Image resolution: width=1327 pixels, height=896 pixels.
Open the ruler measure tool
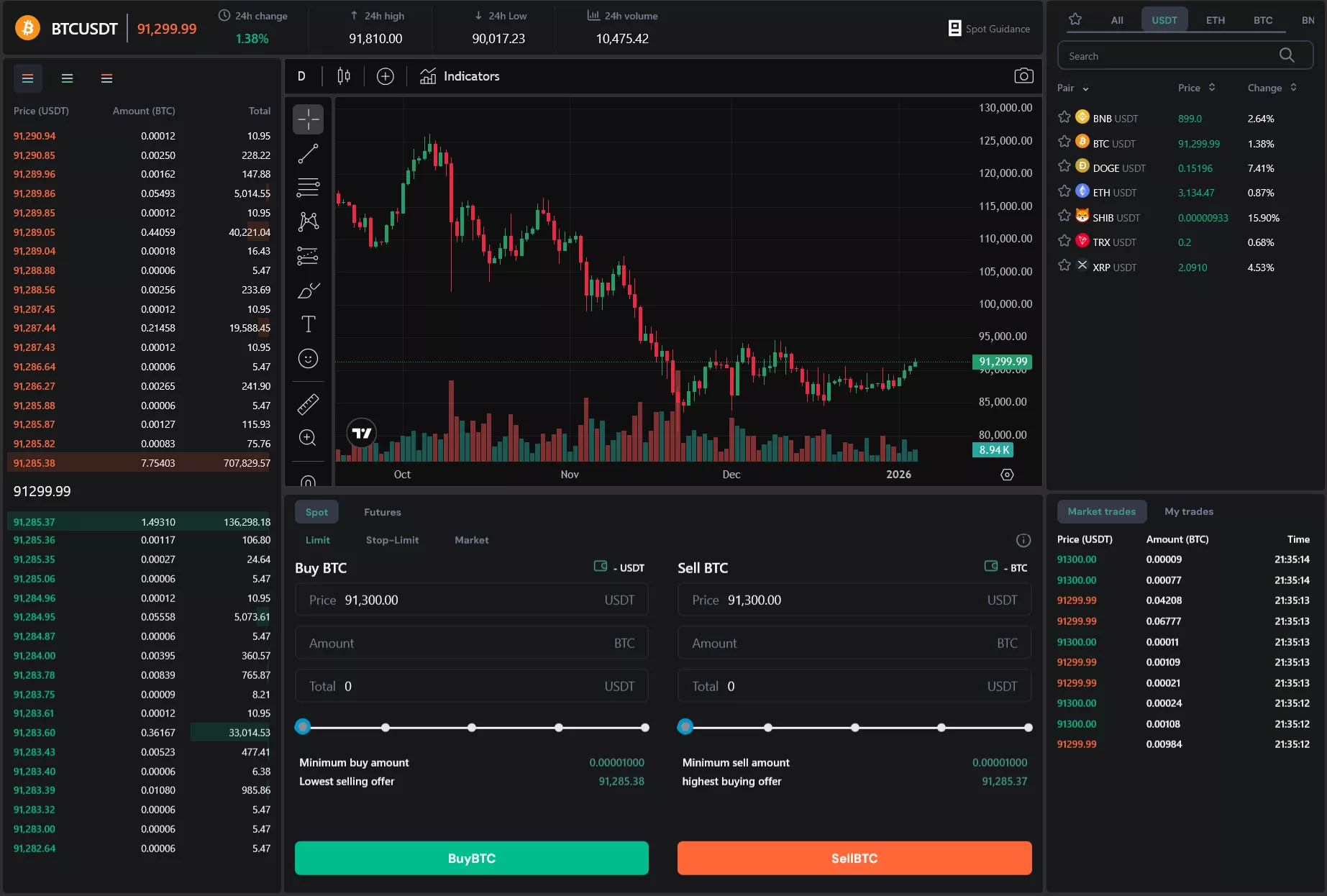click(x=308, y=404)
